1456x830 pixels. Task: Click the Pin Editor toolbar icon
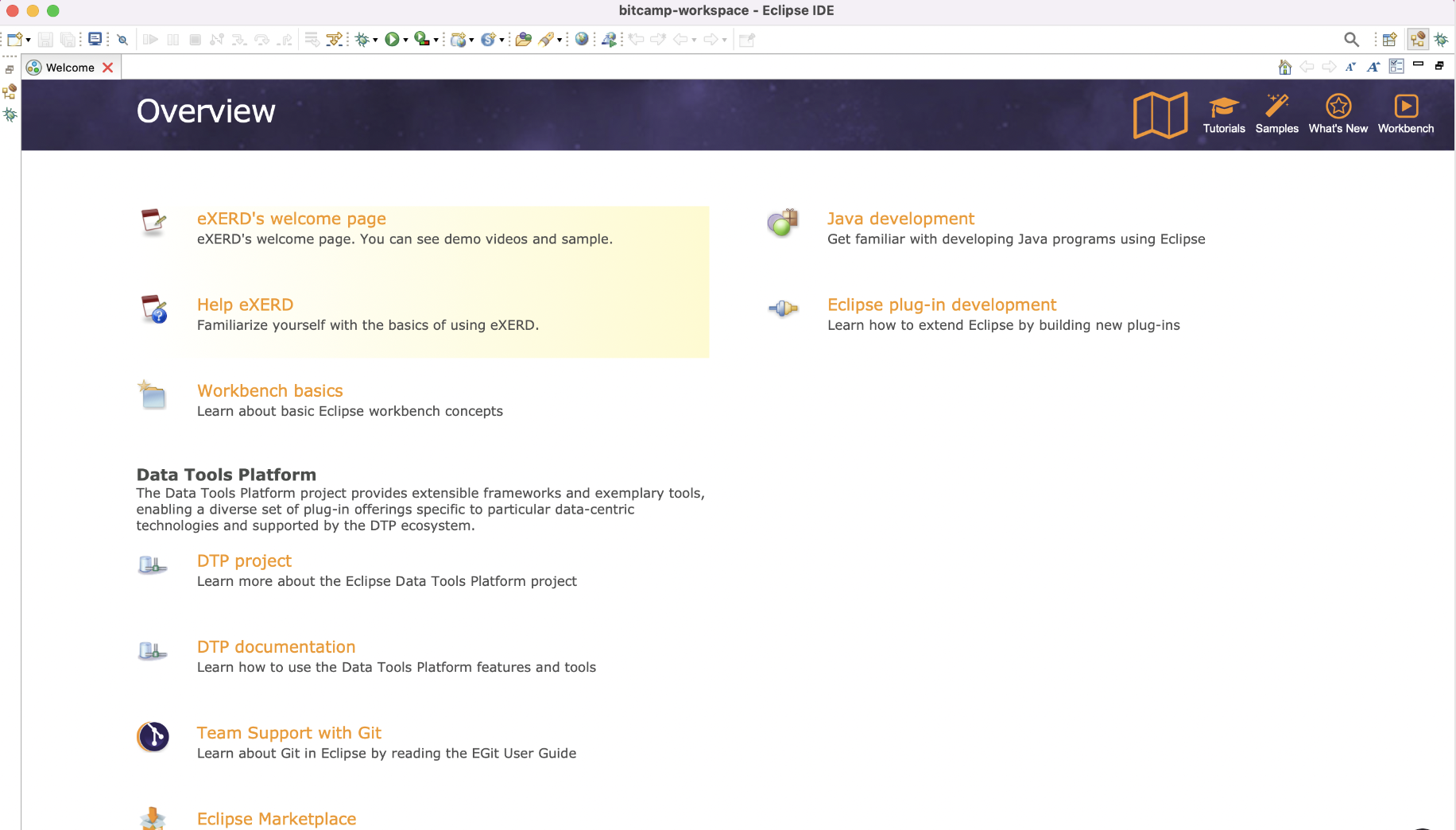pos(747,39)
